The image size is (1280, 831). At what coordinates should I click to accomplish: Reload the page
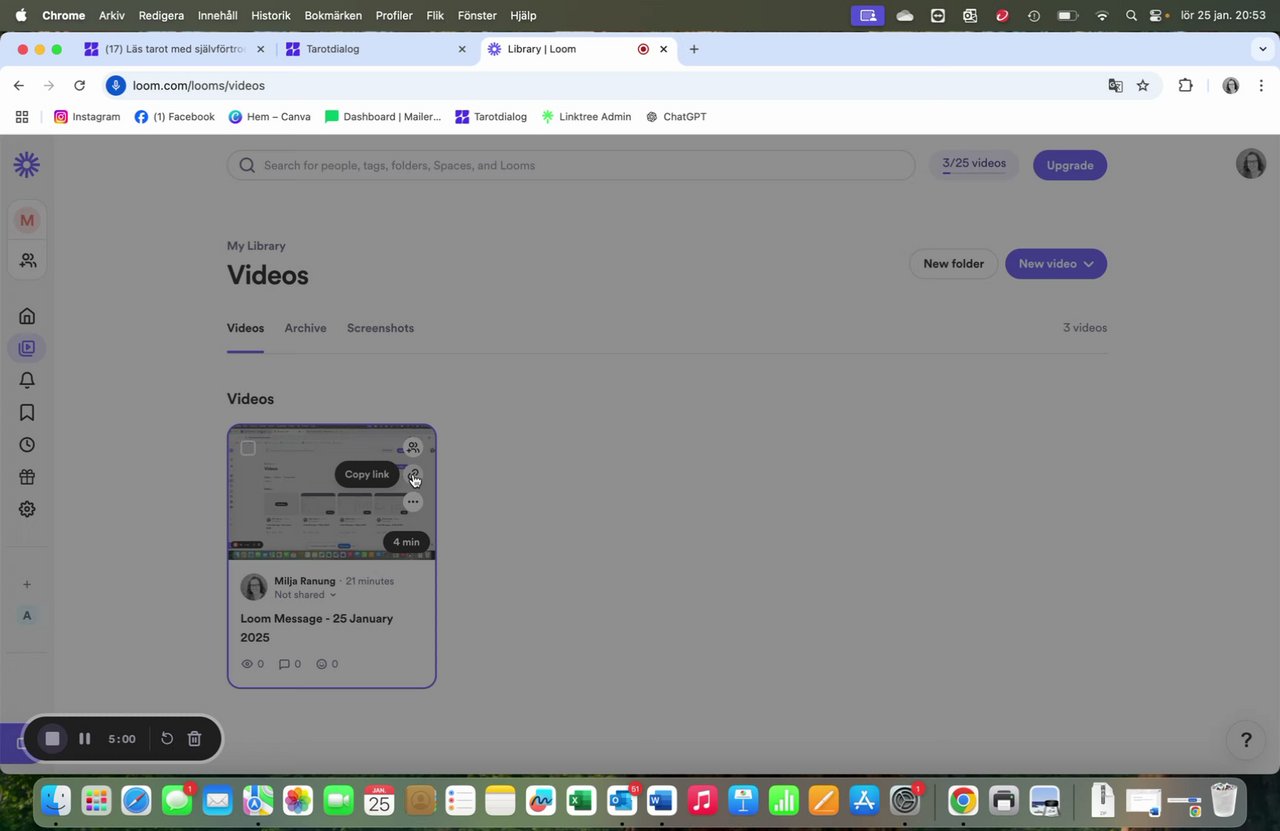coord(80,85)
